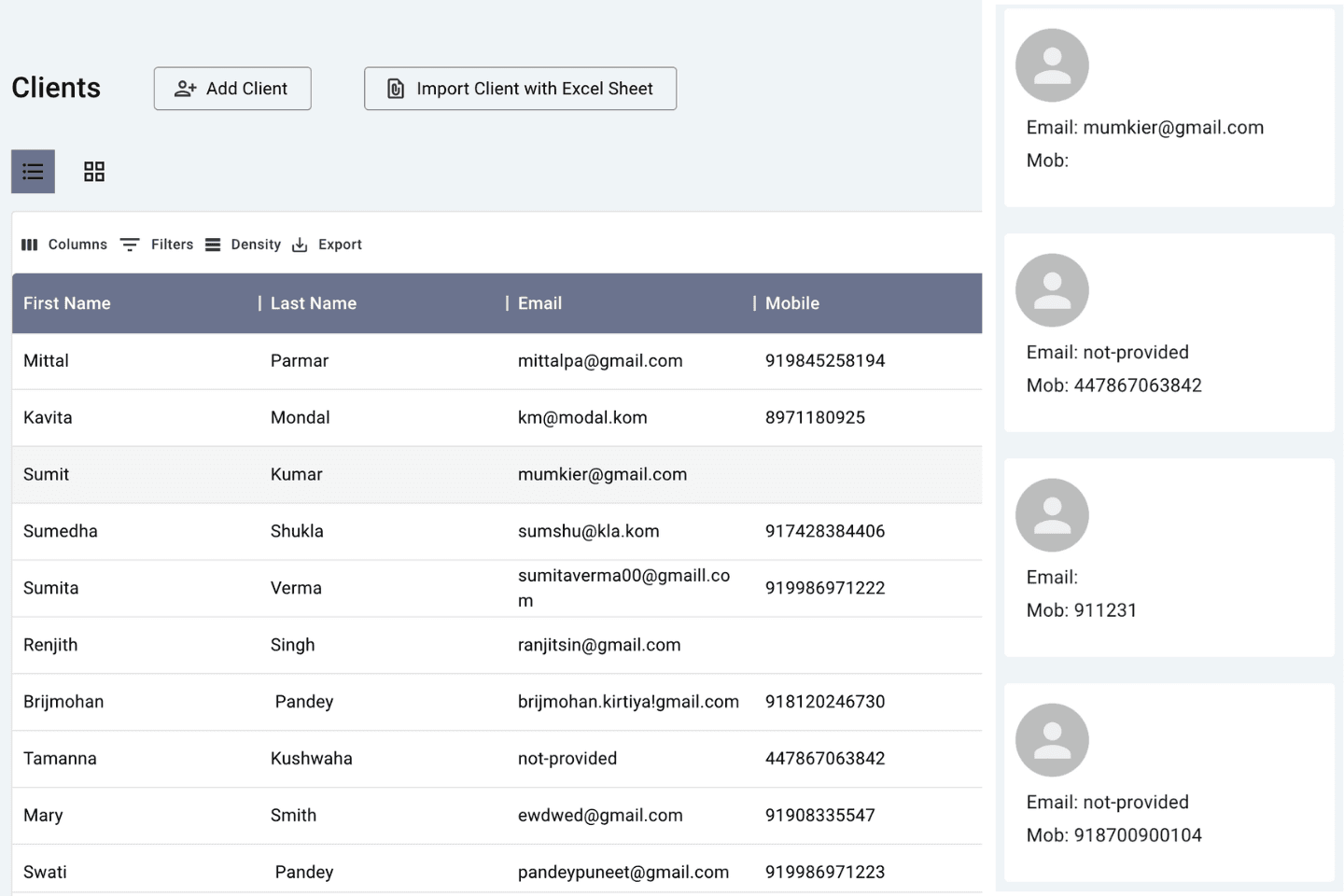Image resolution: width=1344 pixels, height=896 pixels.
Task: Select the Kavita first name cell
Action: coord(48,418)
